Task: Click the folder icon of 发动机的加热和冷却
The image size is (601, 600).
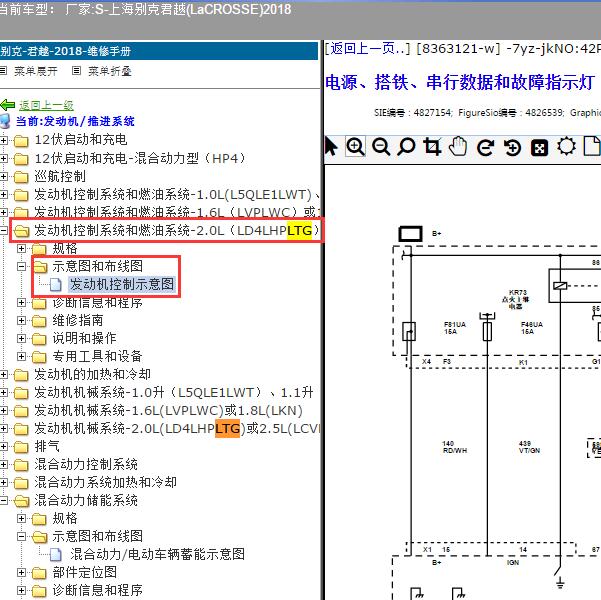Action: tap(21, 375)
